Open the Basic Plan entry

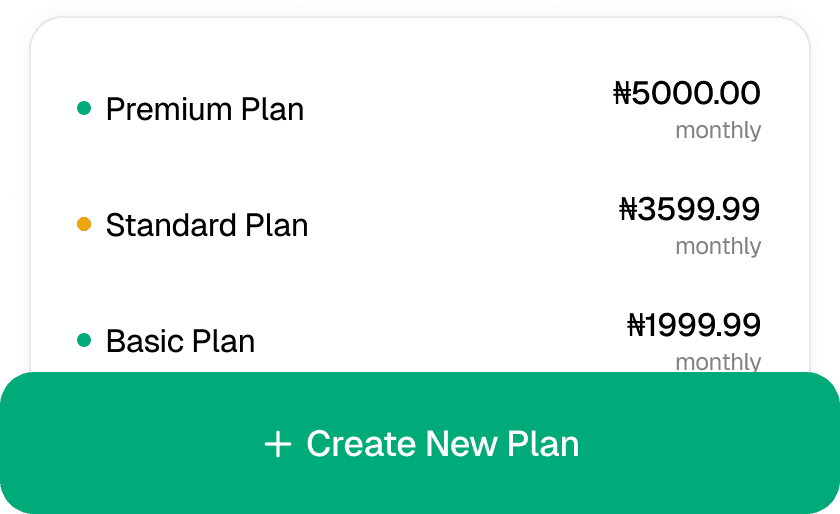coord(180,341)
